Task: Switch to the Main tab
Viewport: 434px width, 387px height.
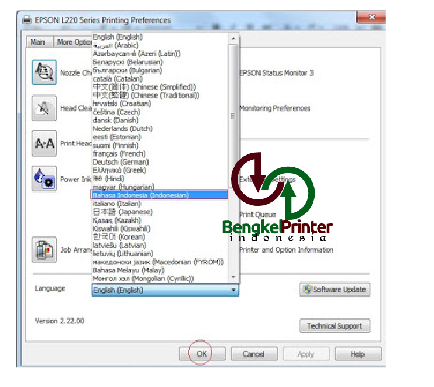Action: pyautogui.click(x=38, y=42)
